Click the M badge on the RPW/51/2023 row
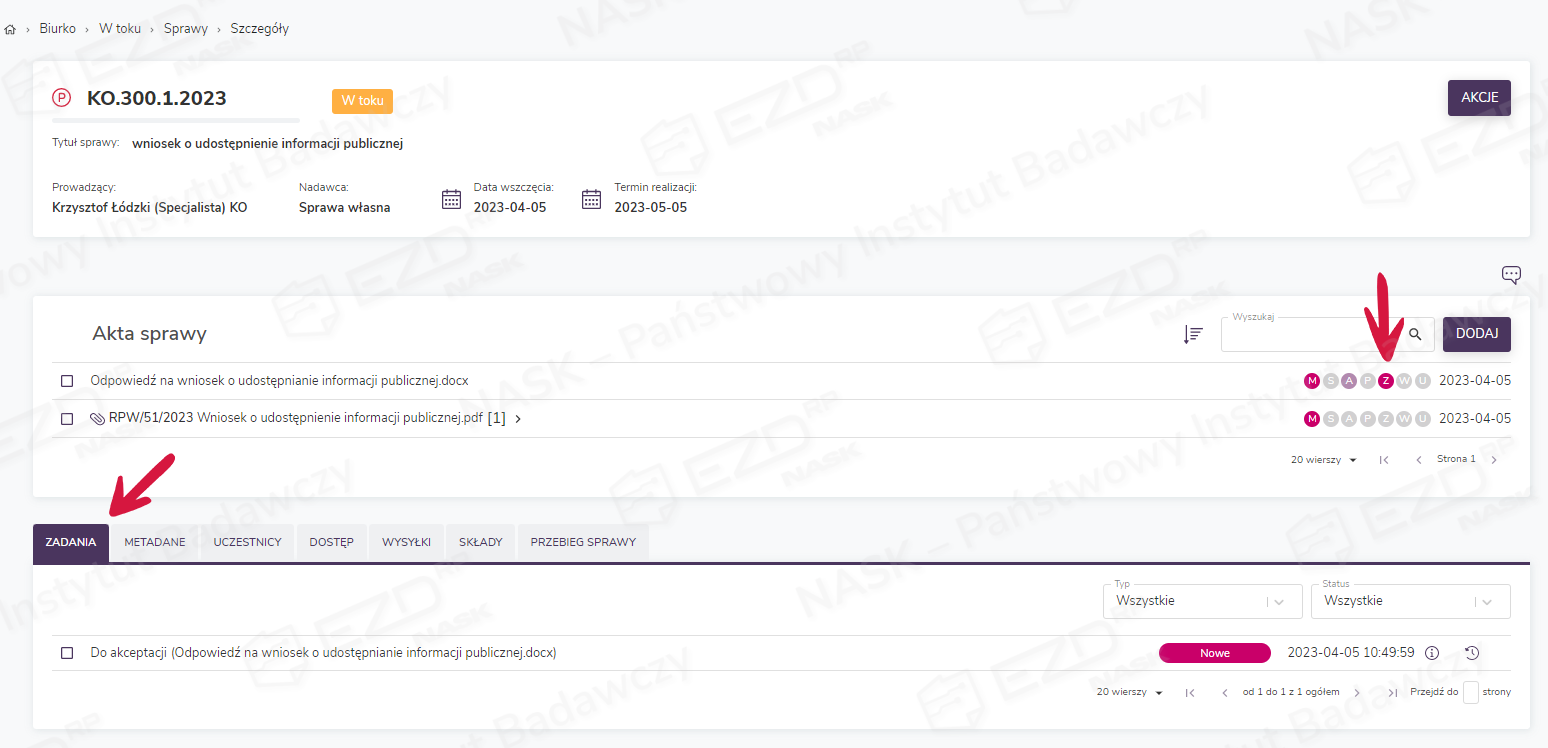1548x748 pixels. (x=1312, y=419)
